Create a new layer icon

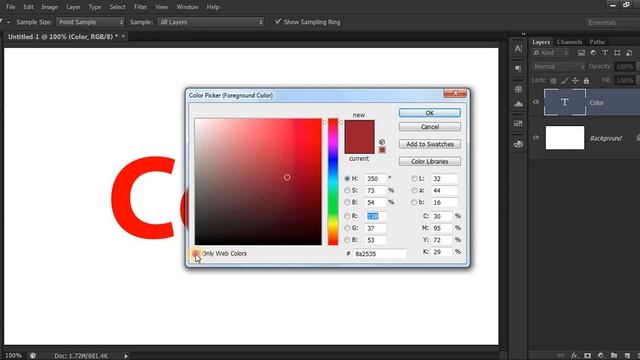click(627, 356)
